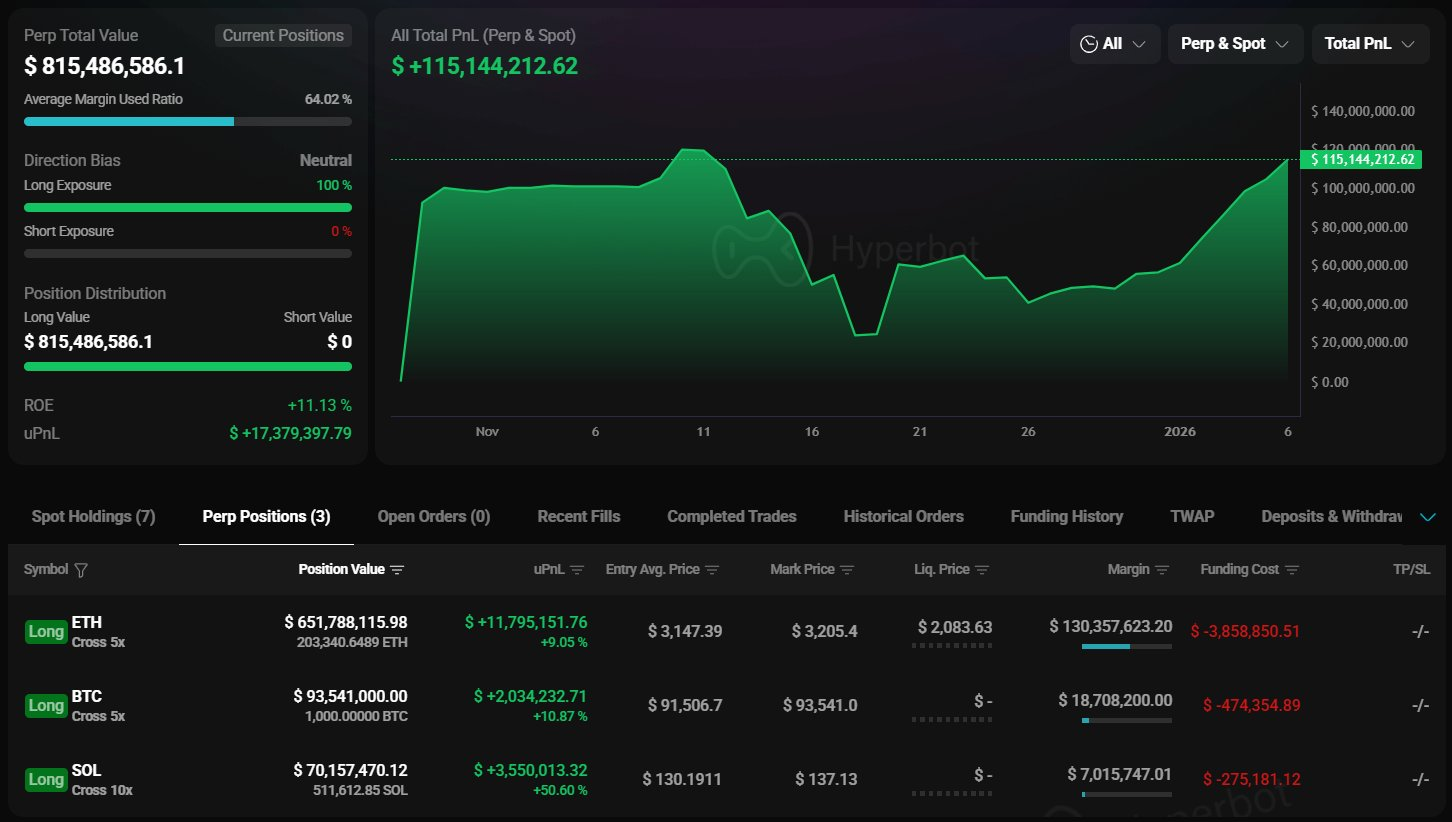The image size is (1452, 822).
Task: Expand the hidden tabs chevron
Action: pos(1428,517)
